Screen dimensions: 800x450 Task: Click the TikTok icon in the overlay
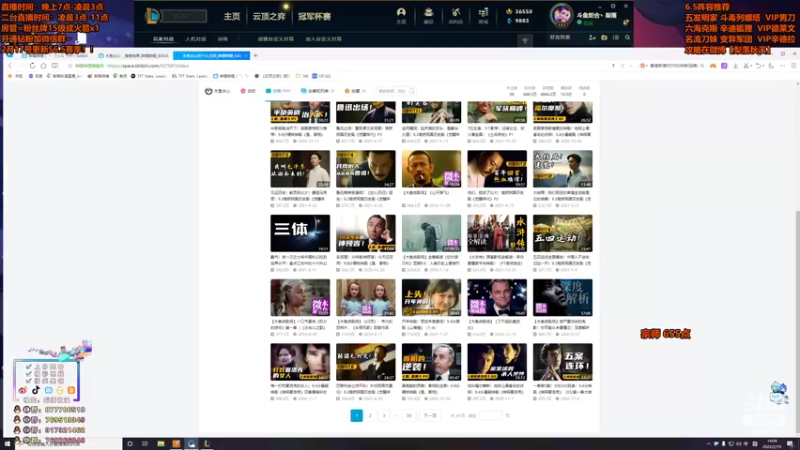pyautogui.click(x=36, y=390)
